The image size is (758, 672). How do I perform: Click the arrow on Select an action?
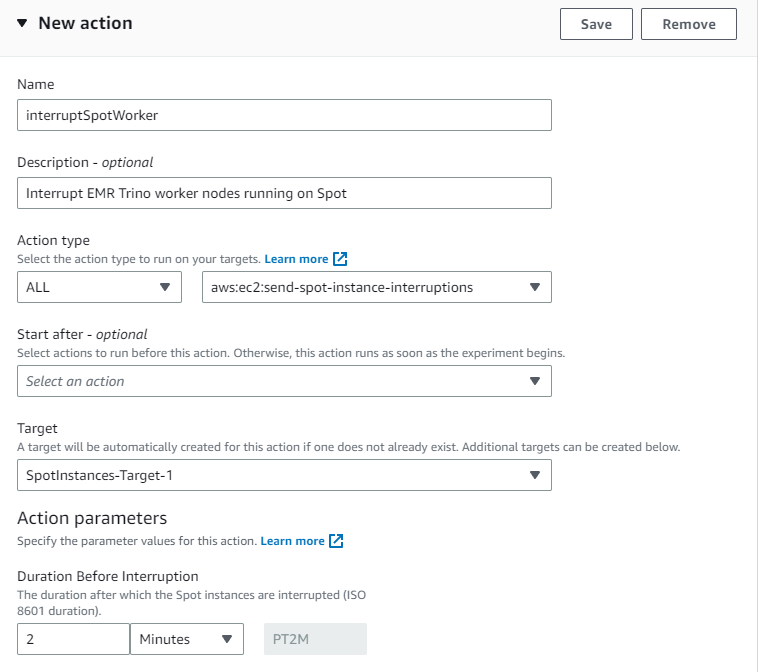tap(535, 381)
